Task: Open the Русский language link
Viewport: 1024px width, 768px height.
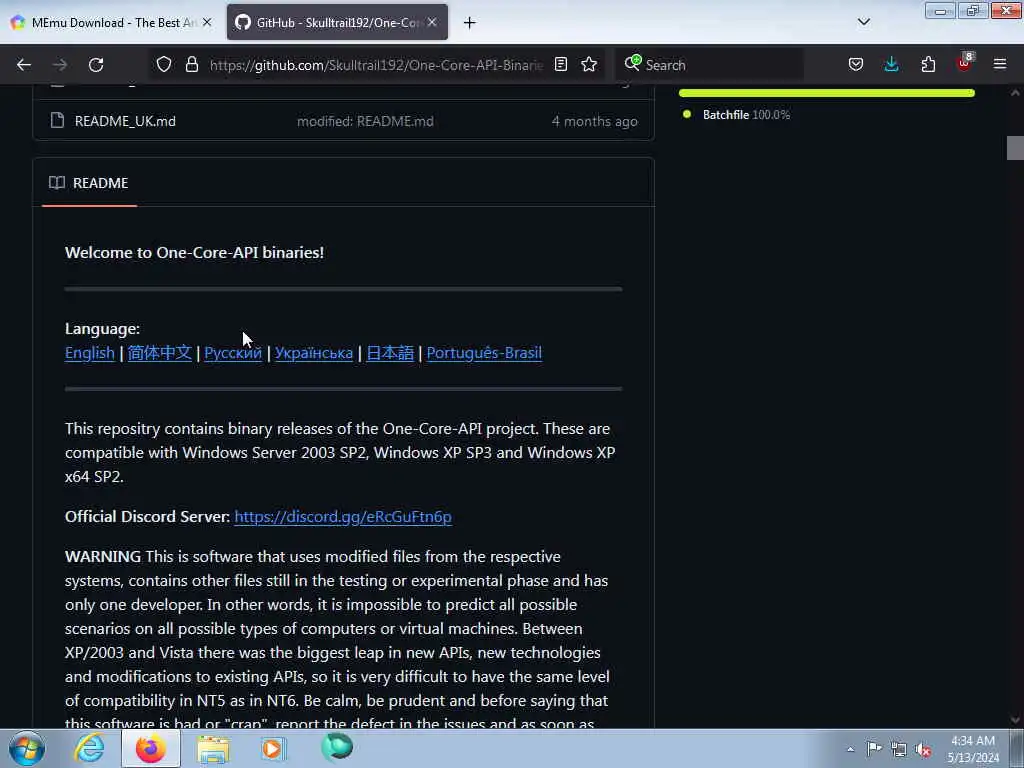Action: coord(232,353)
